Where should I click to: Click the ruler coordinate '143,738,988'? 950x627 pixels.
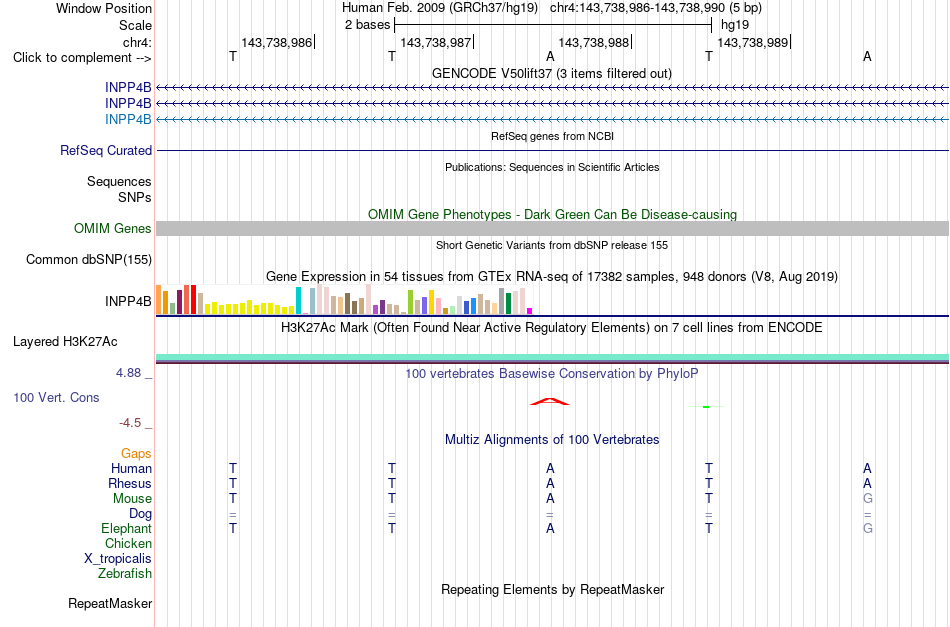pyautogui.click(x=593, y=42)
